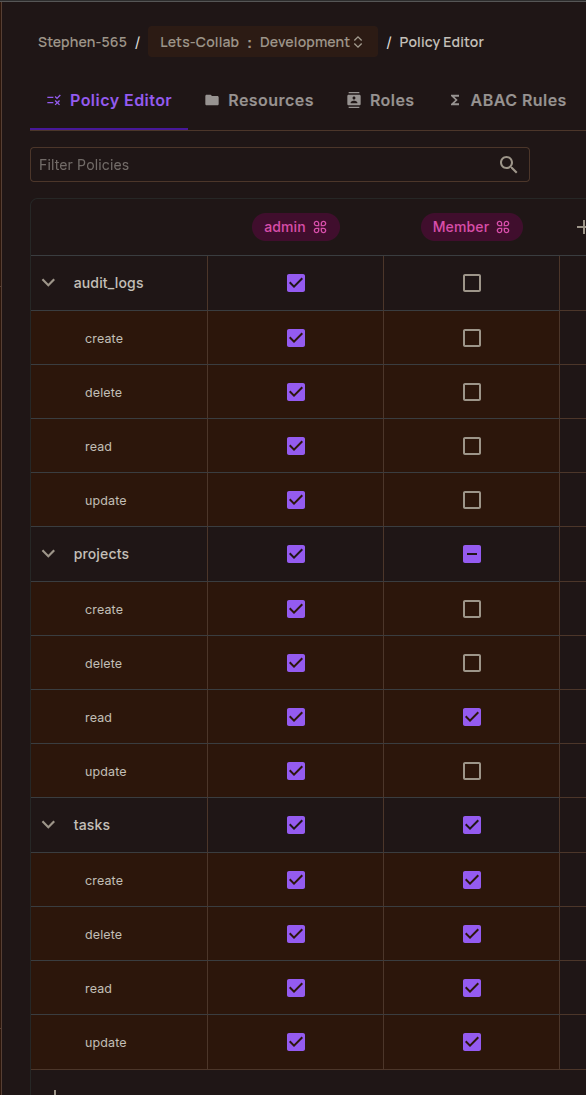586x1095 pixels.
Task: Toggle the indeterminate Member checkbox for projects
Action: click(472, 554)
